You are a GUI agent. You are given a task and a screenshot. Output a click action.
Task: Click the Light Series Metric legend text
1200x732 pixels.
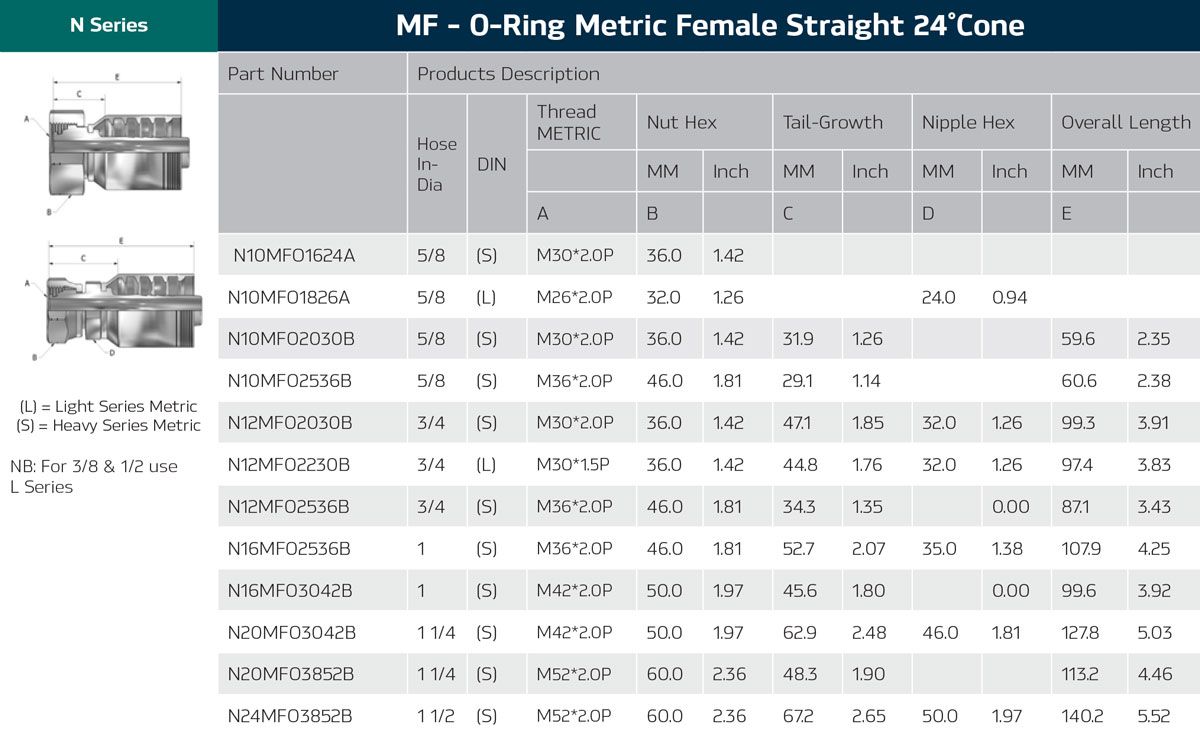[108, 407]
